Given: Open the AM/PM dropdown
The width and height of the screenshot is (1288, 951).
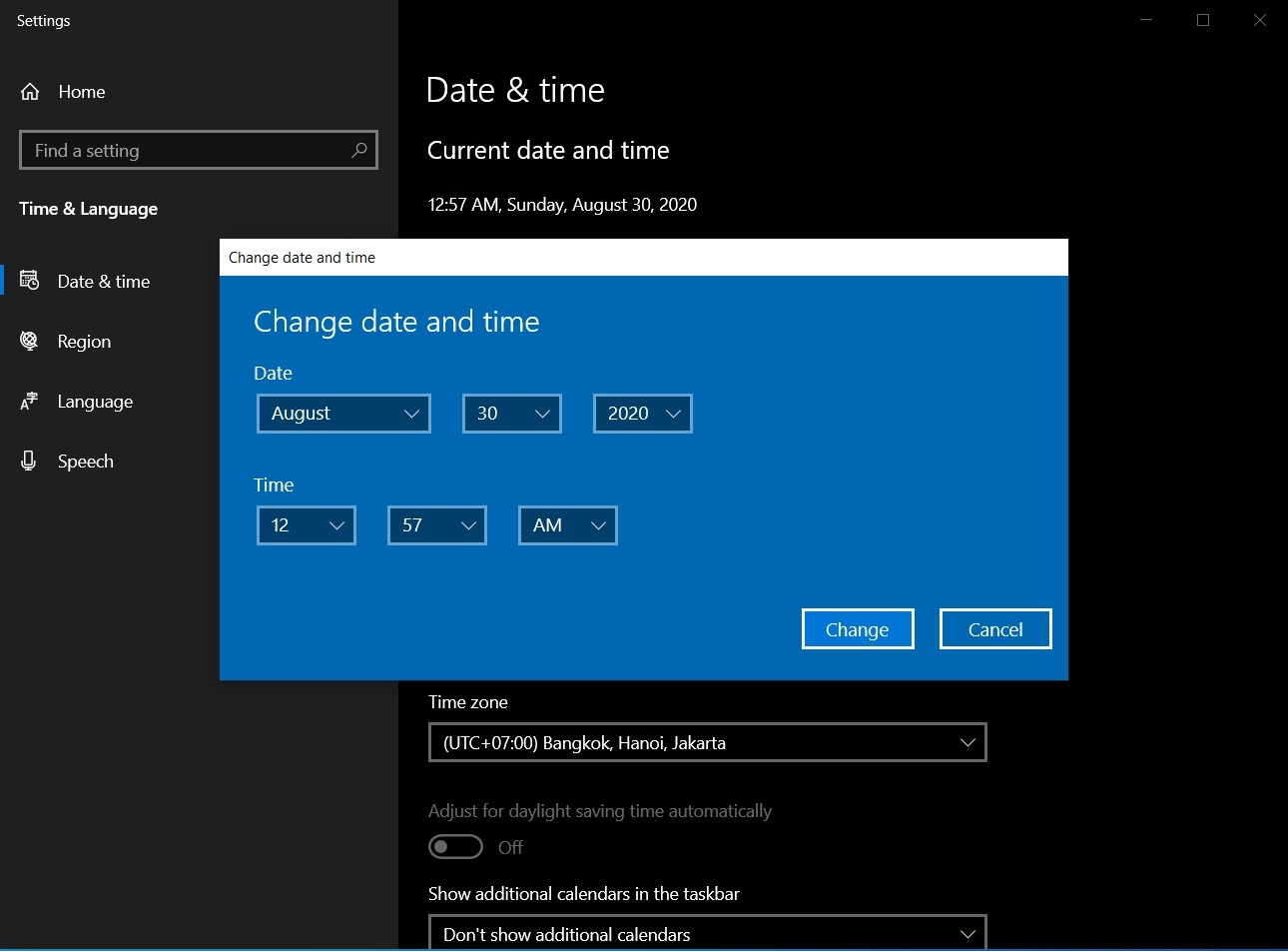Looking at the screenshot, I should 568,525.
